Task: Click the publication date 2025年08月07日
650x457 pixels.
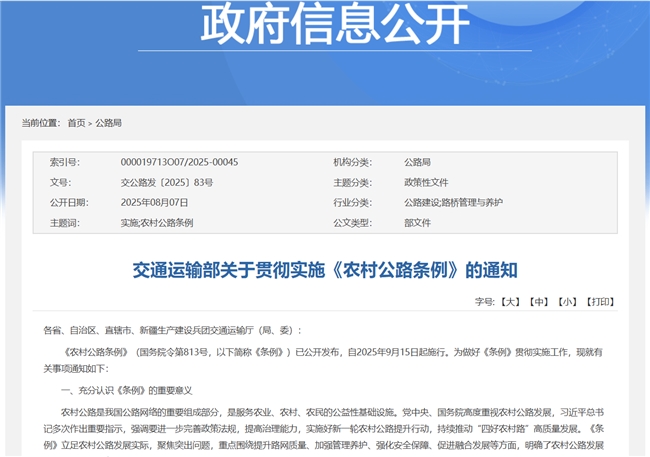Action: coord(153,202)
